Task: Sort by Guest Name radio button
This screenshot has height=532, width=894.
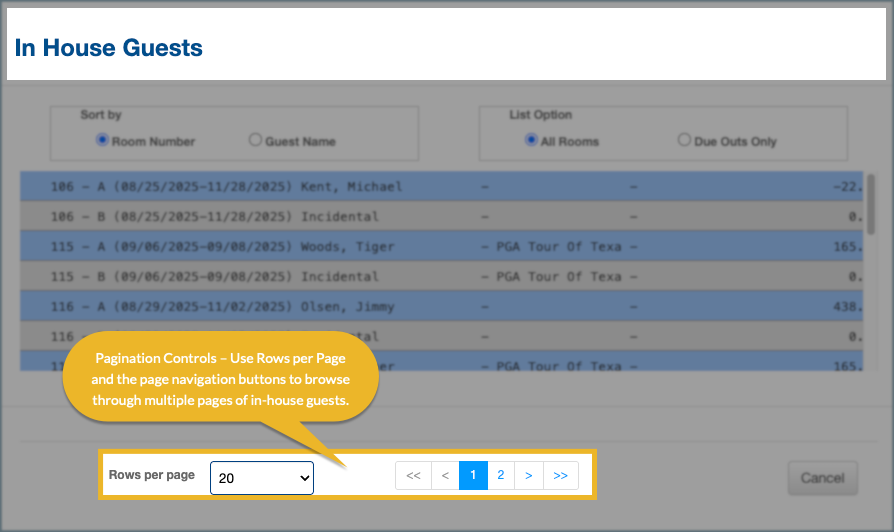Action: [x=255, y=141]
